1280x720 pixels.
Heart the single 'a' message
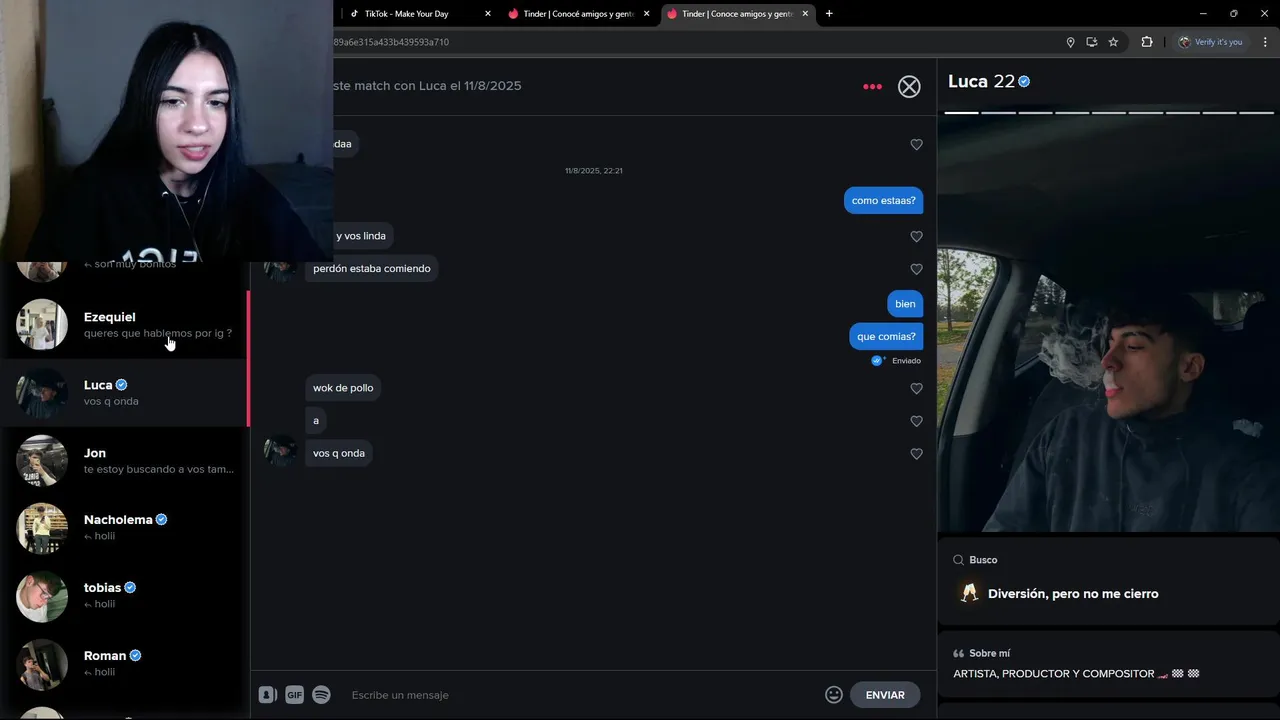[x=916, y=421]
